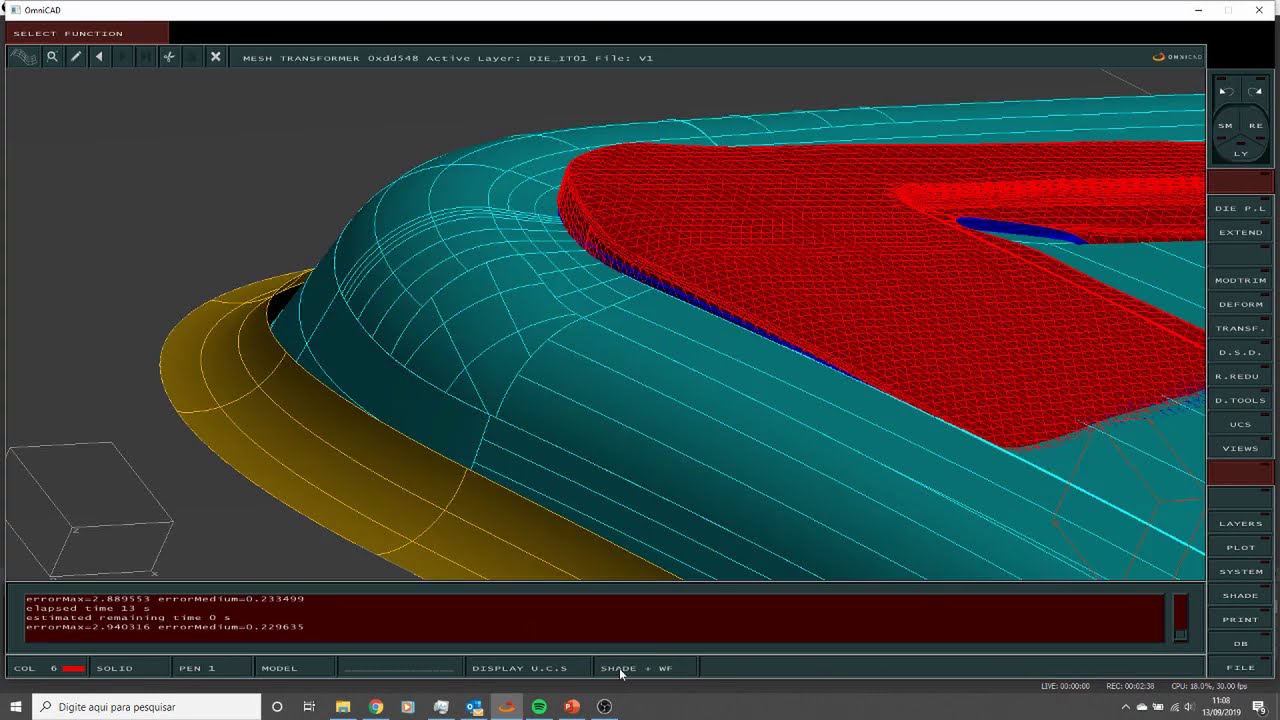Open the FILE menu
1280x720 pixels.
point(1241,667)
